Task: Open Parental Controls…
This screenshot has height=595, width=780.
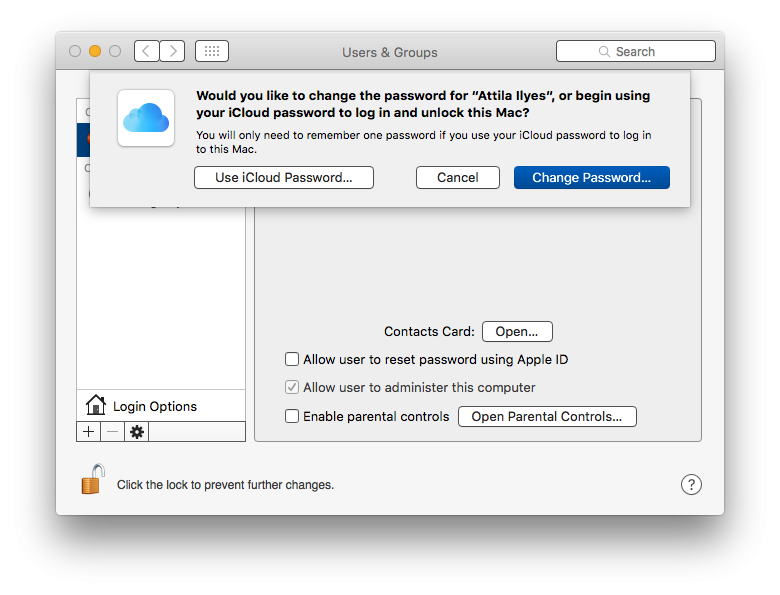Action: click(x=547, y=416)
